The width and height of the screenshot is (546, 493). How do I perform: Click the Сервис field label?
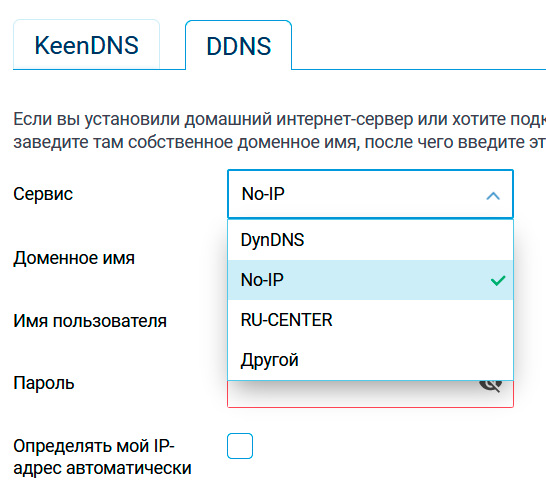click(x=43, y=194)
